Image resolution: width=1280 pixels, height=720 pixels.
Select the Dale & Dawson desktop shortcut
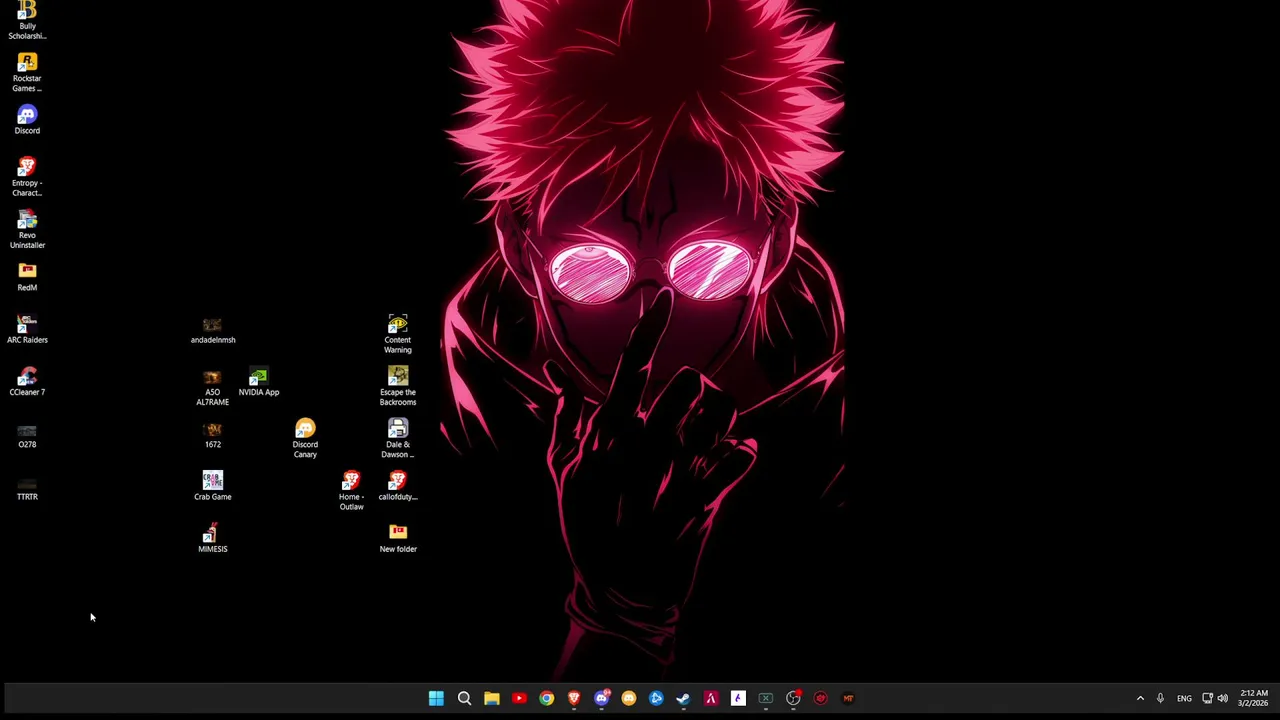click(398, 439)
